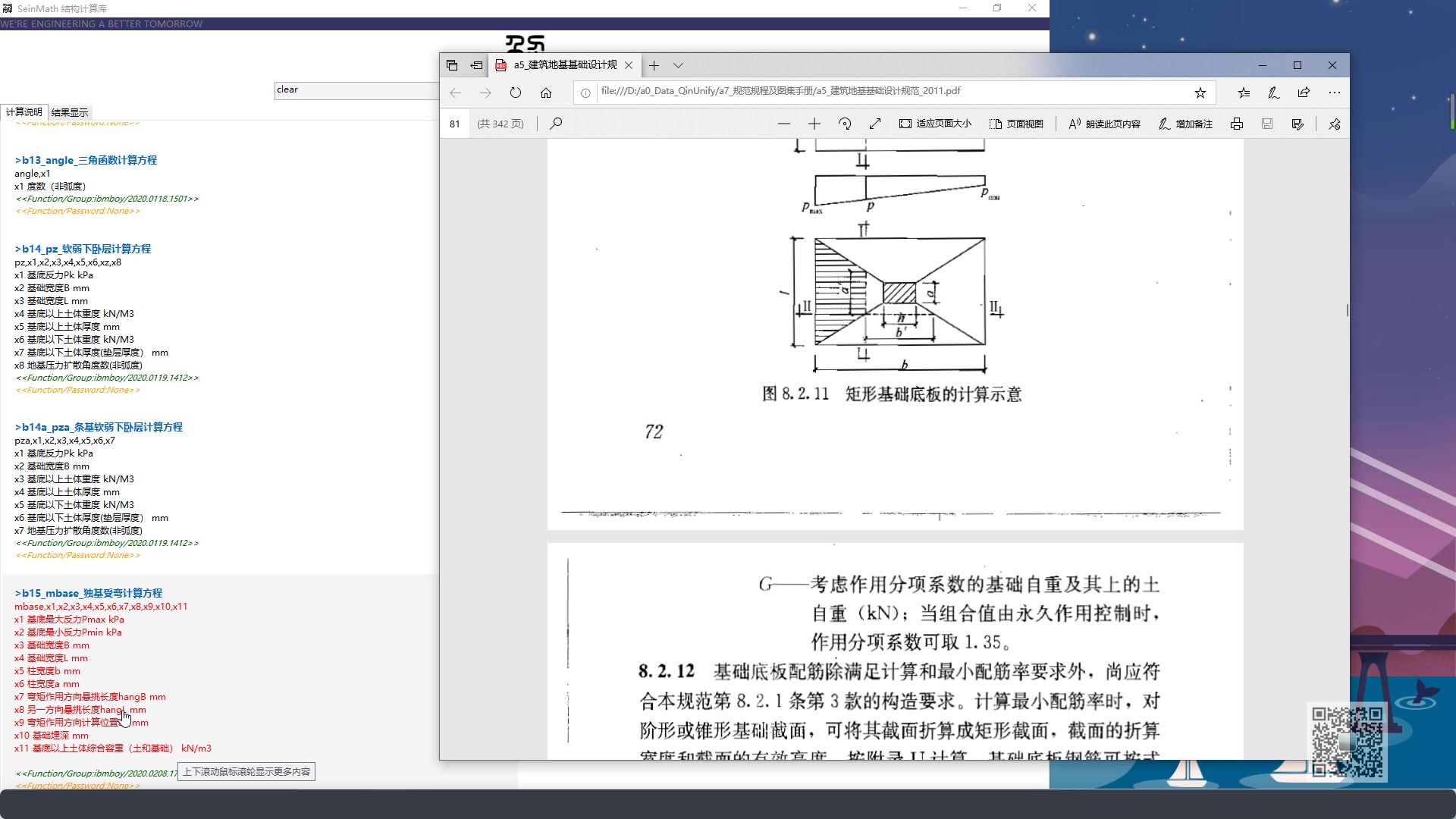
Task: Click the Print icon in the PDF toolbar
Action: 1237,123
